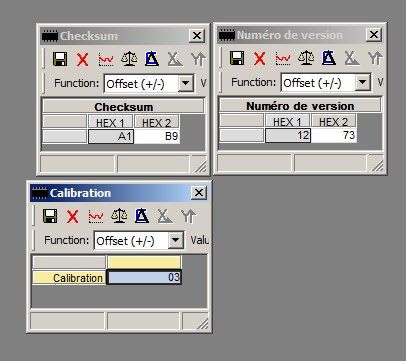Select blue weight icon in Numéro de version window
The width and height of the screenshot is (406, 361).
click(329, 58)
